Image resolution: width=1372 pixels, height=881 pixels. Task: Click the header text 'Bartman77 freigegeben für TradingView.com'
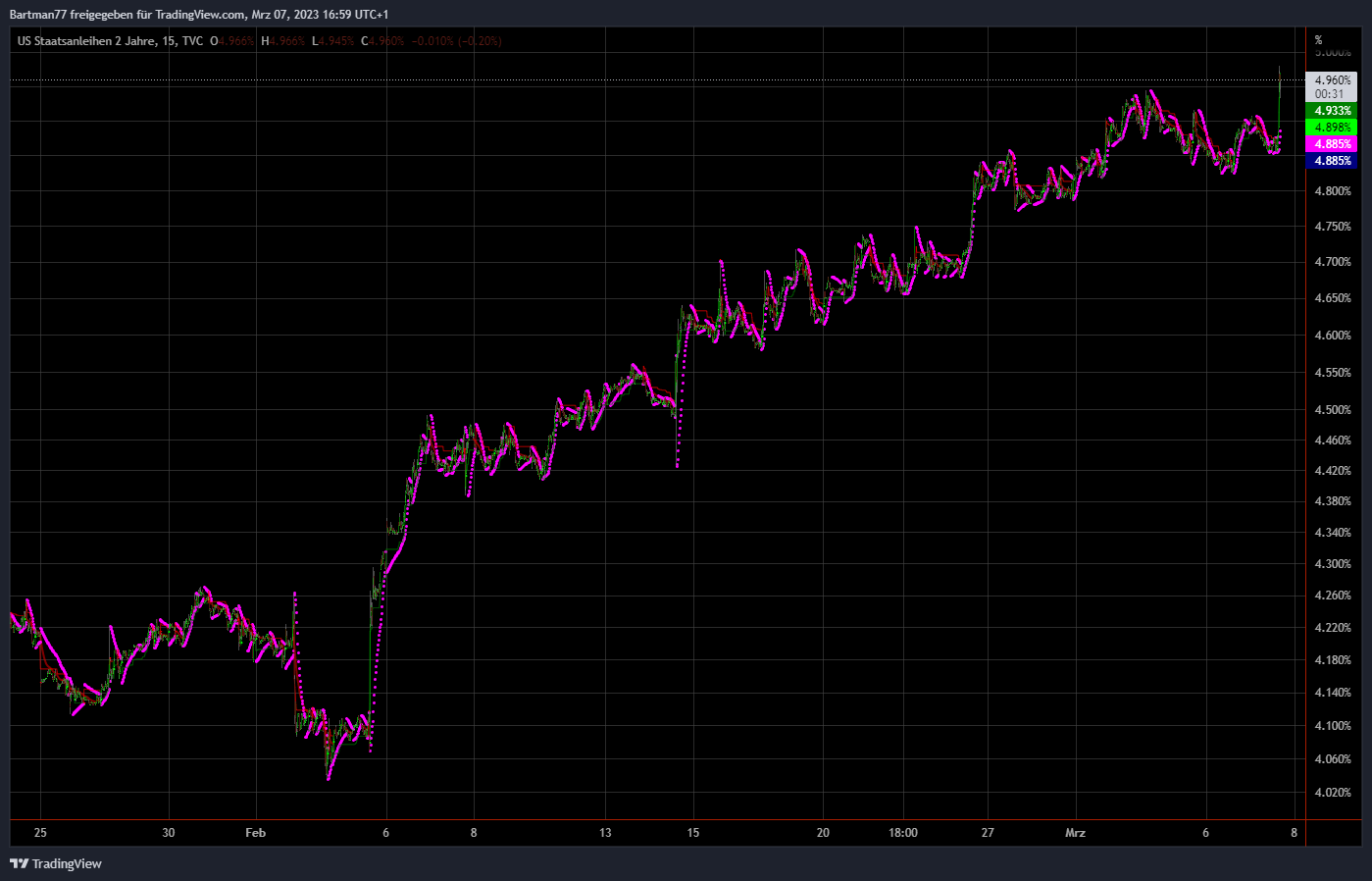pos(127,15)
